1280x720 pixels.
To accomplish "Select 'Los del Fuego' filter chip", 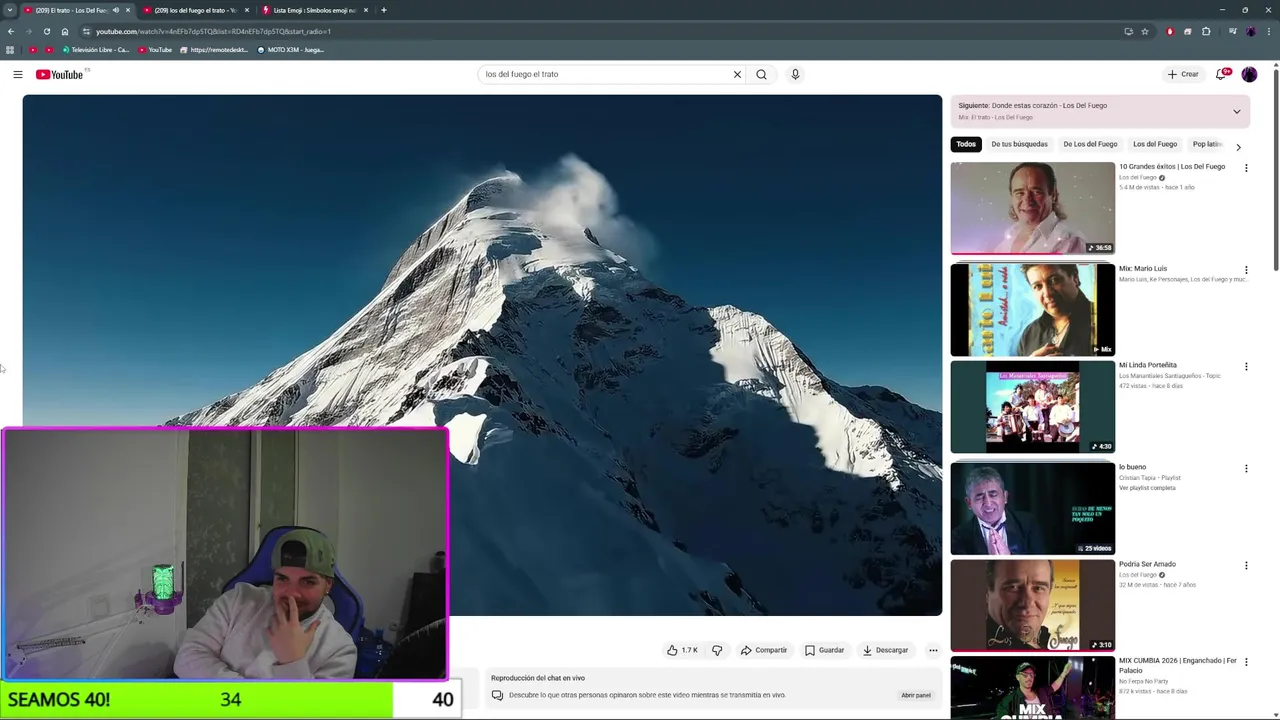I will (x=1155, y=144).
